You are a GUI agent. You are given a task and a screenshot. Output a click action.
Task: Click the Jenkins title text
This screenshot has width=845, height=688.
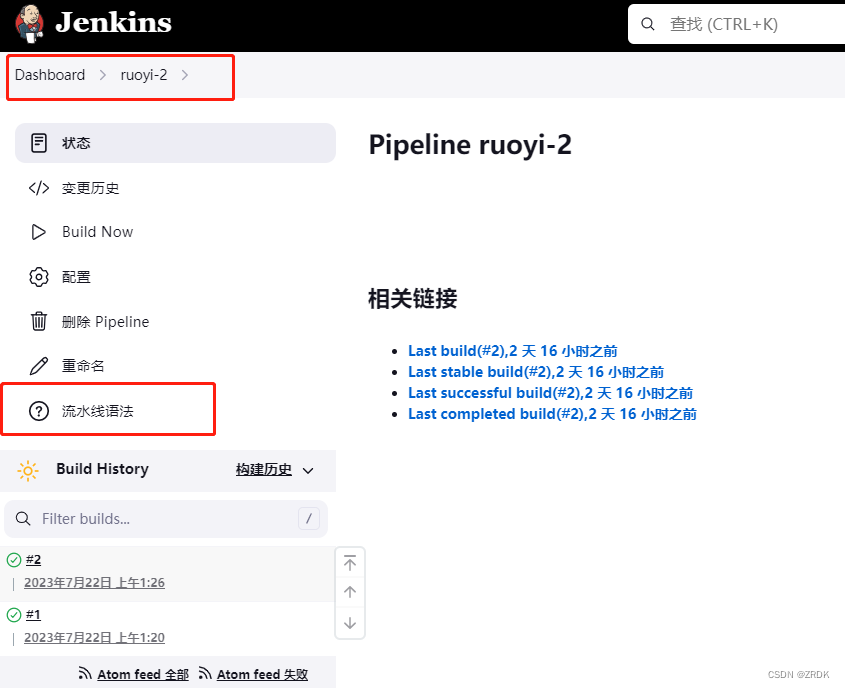pos(113,23)
